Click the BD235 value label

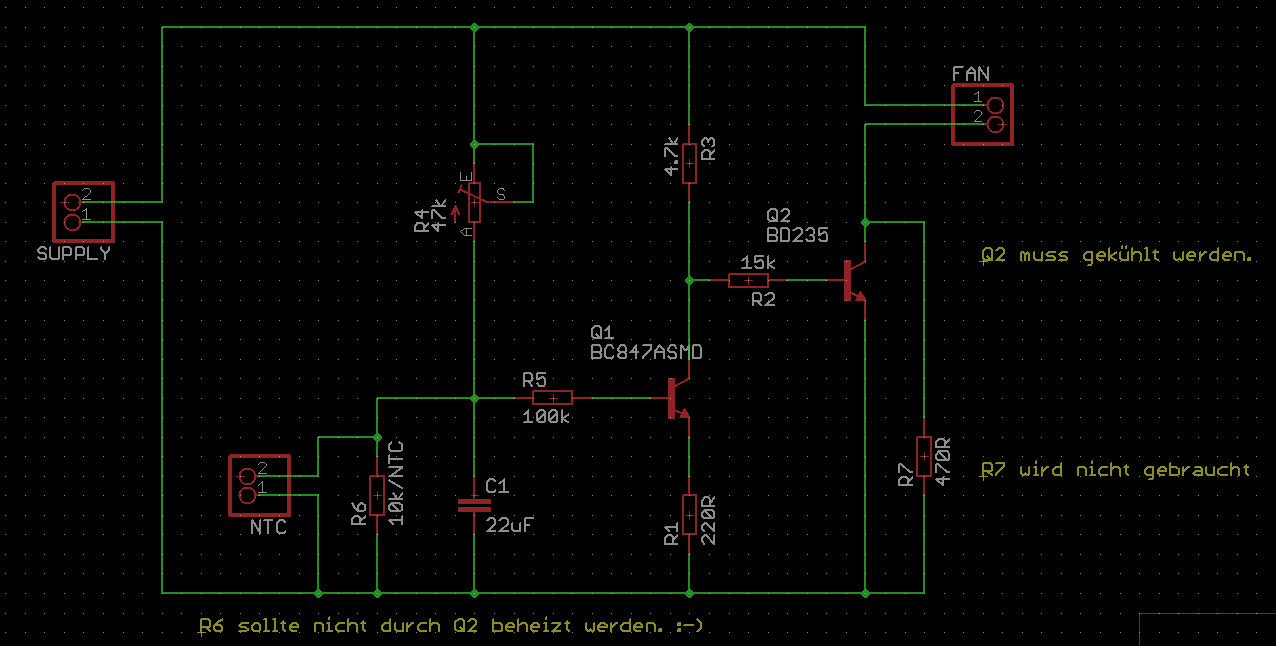click(x=796, y=236)
